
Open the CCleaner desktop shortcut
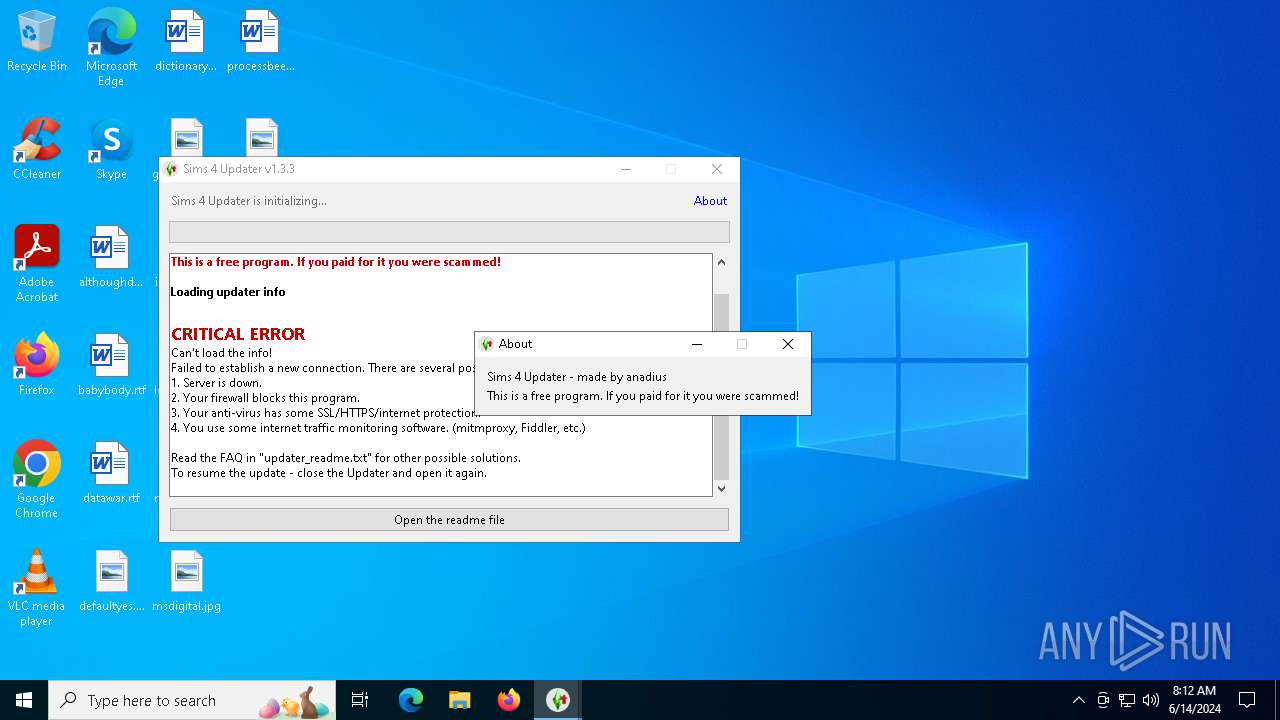coord(37,150)
